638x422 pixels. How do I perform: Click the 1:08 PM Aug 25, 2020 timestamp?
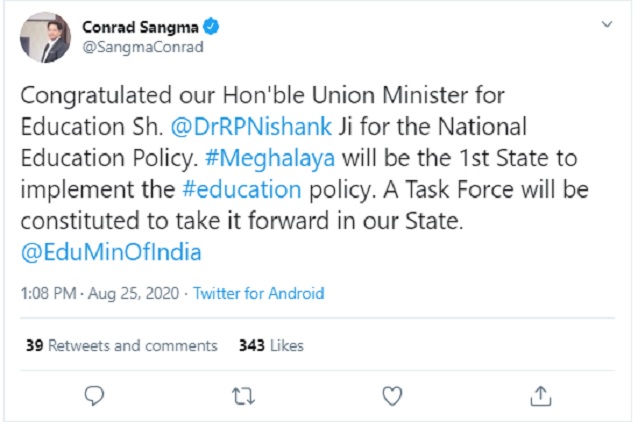click(x=100, y=294)
